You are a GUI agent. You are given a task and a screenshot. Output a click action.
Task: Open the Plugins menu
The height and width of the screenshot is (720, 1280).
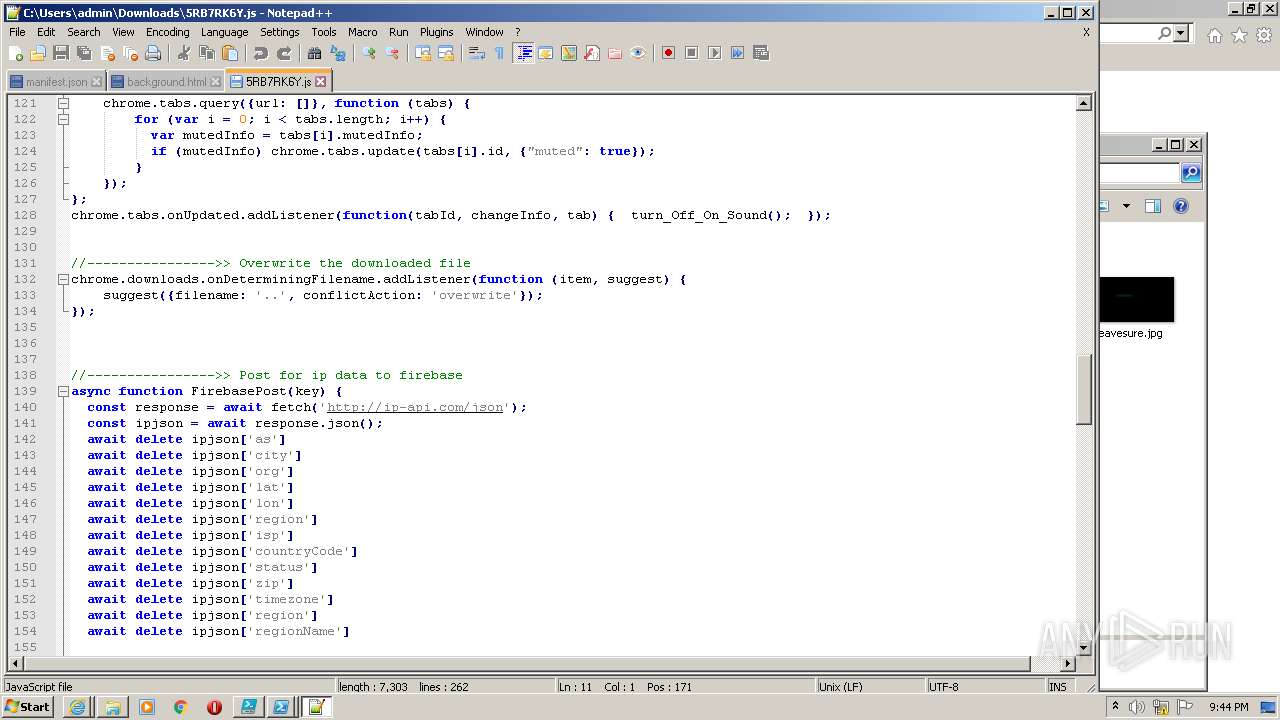pos(436,32)
